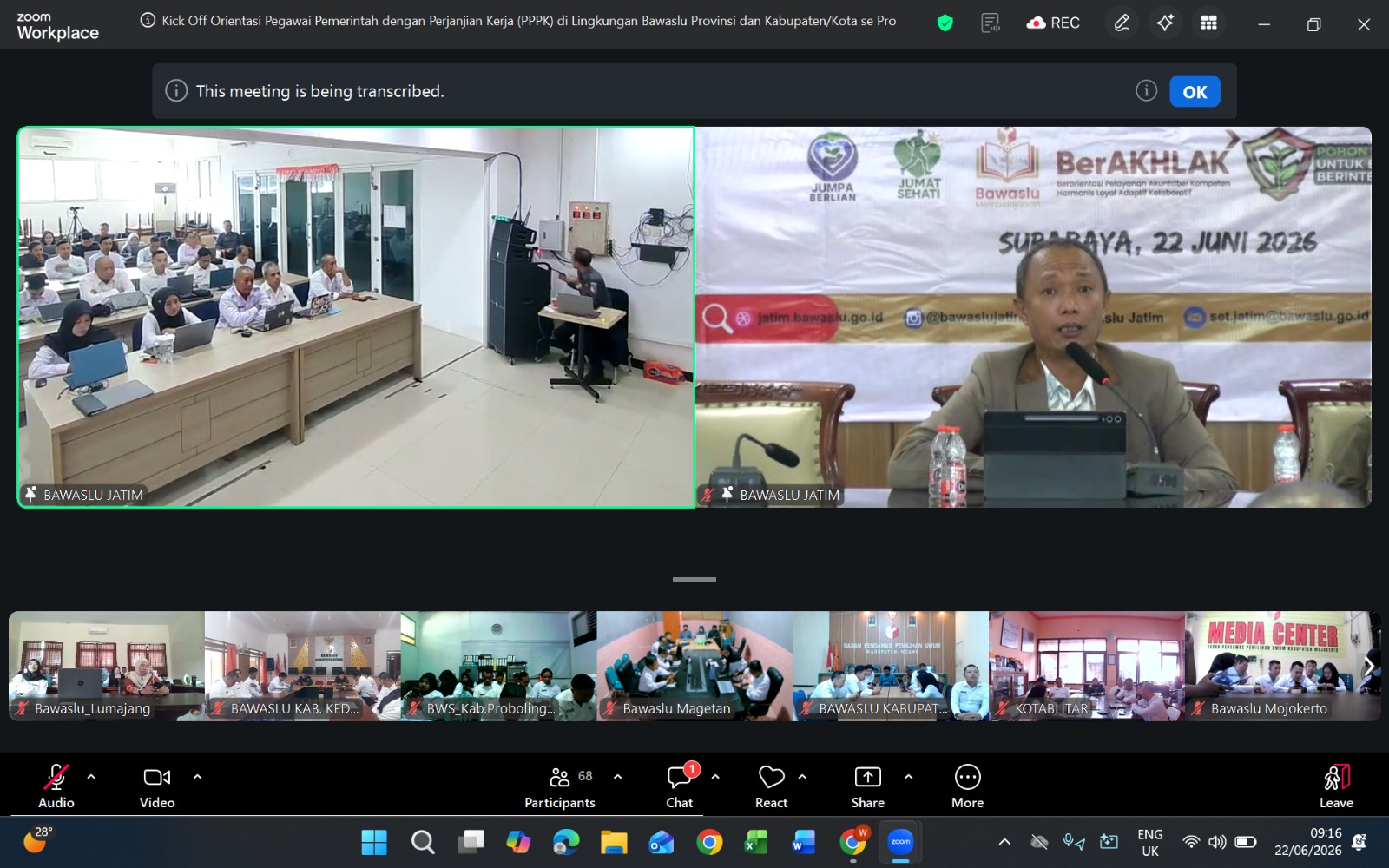Leave the meeting

coord(1337,786)
